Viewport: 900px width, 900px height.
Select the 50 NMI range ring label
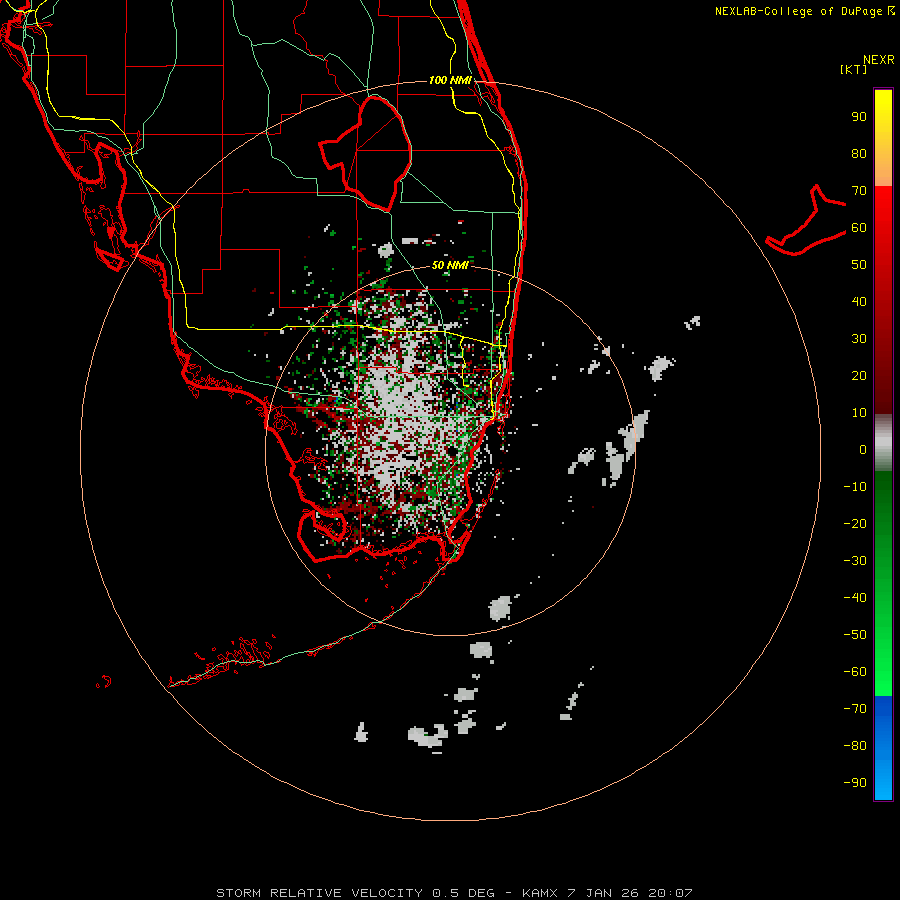pyautogui.click(x=450, y=265)
